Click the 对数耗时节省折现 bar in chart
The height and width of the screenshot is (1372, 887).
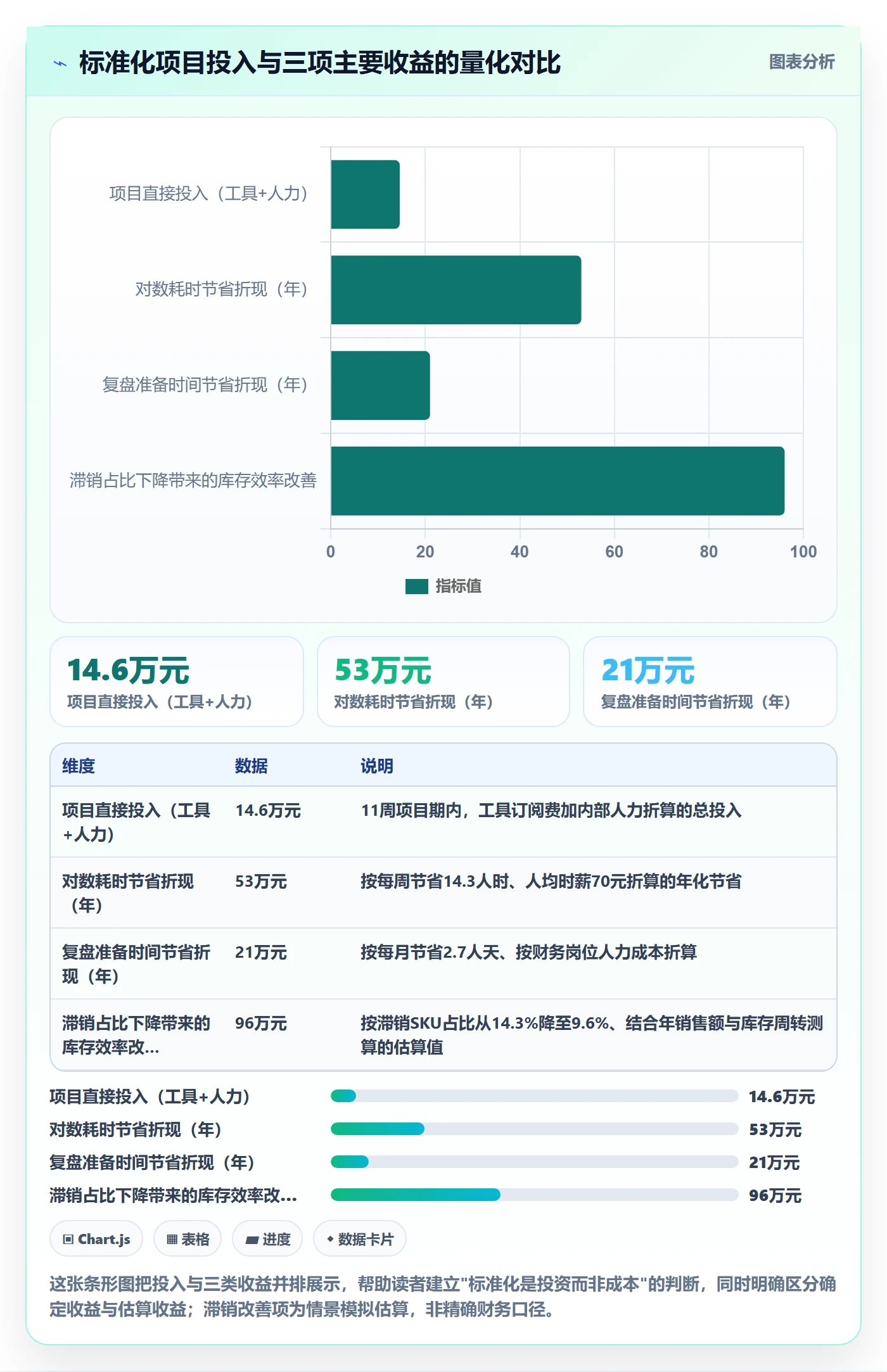tap(456, 290)
